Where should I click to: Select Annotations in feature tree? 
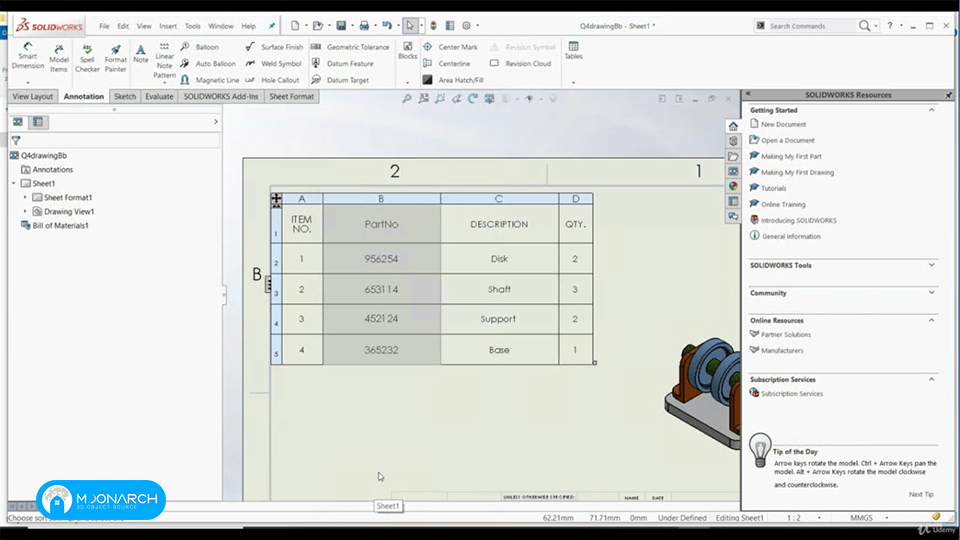coord(47,170)
